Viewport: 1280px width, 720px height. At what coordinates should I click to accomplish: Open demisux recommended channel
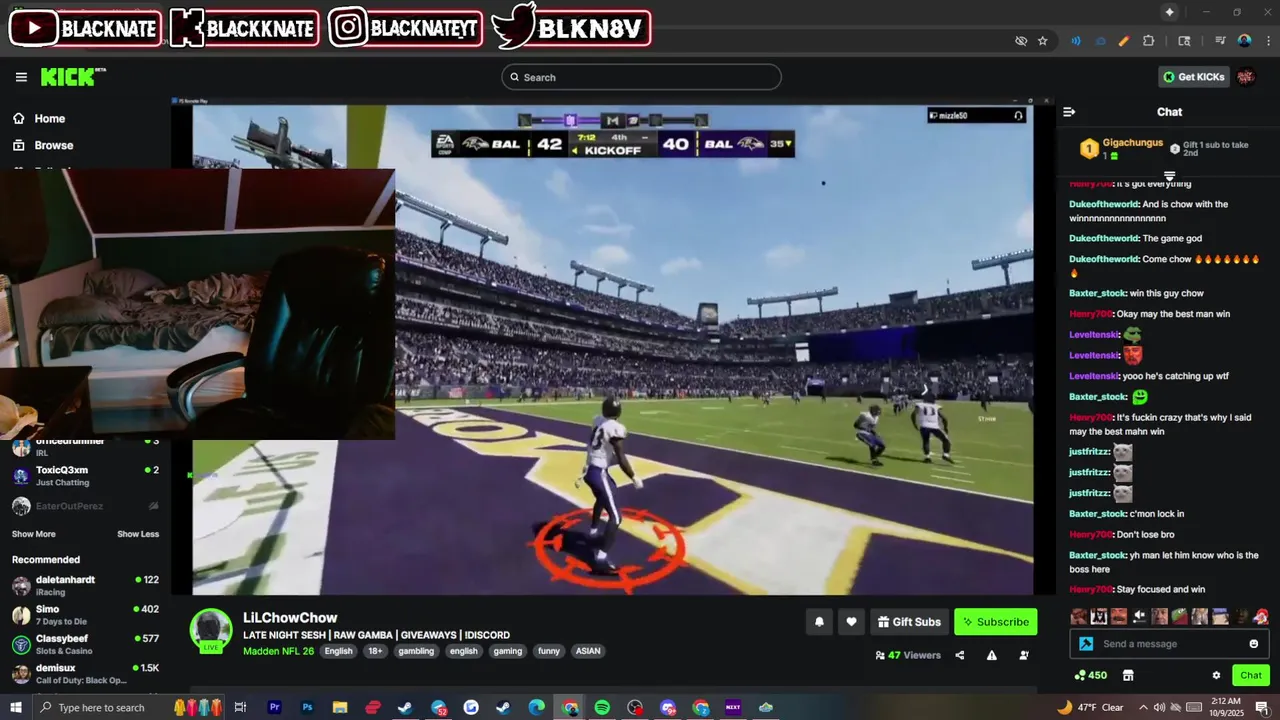pyautogui.click(x=85, y=673)
